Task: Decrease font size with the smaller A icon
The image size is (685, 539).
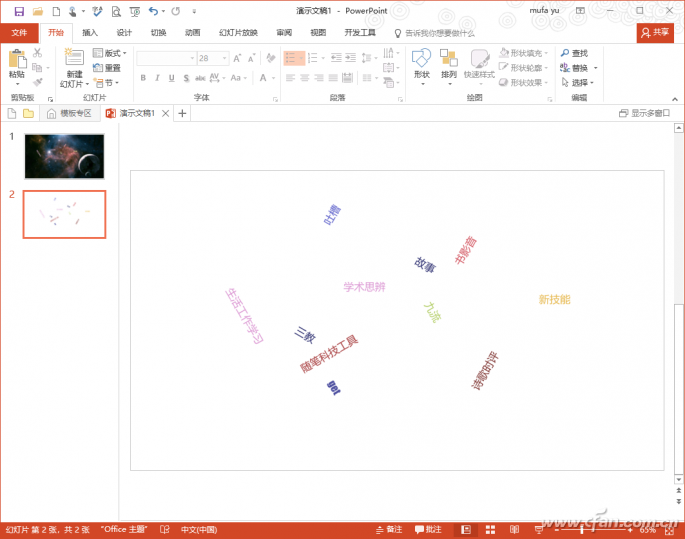Action: (x=252, y=58)
